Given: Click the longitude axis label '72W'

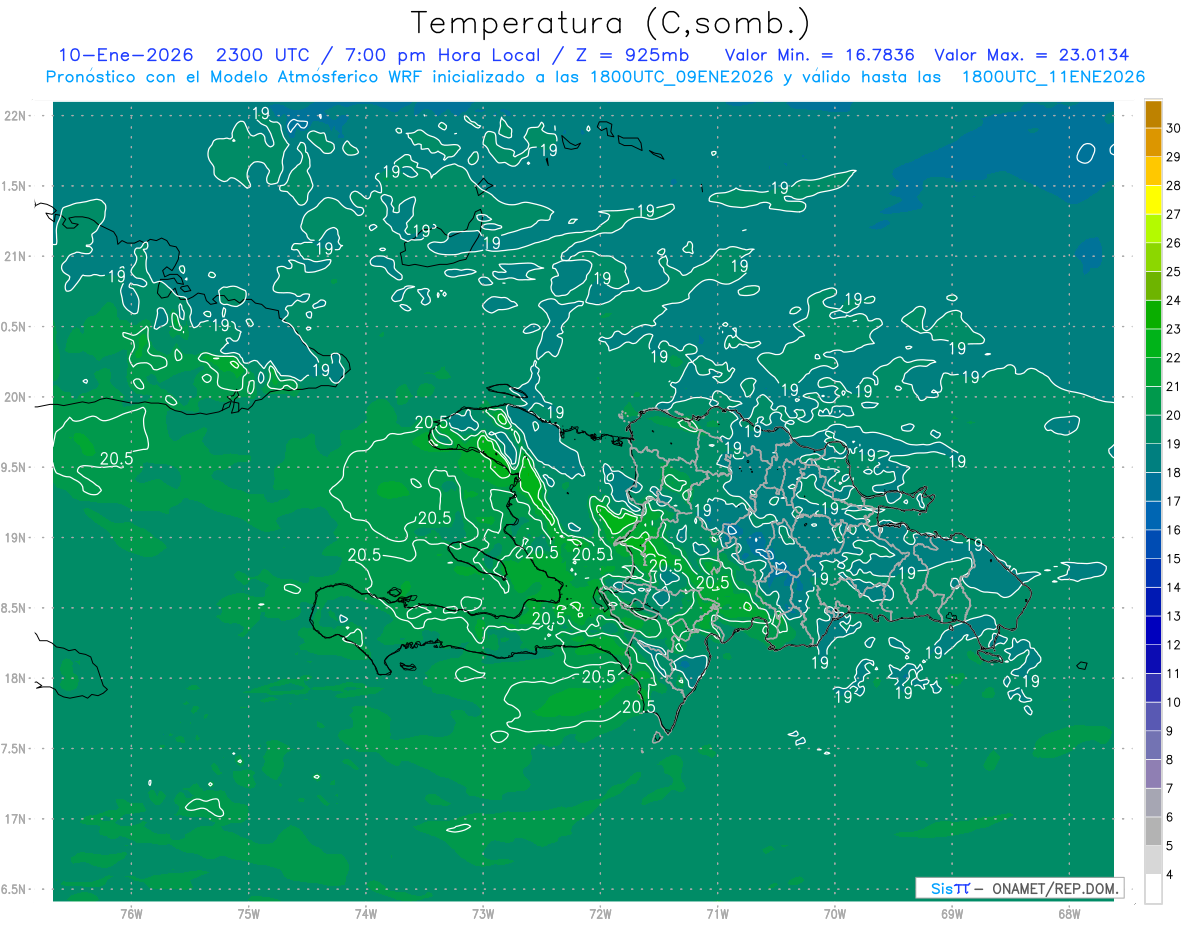Looking at the screenshot, I should [600, 913].
